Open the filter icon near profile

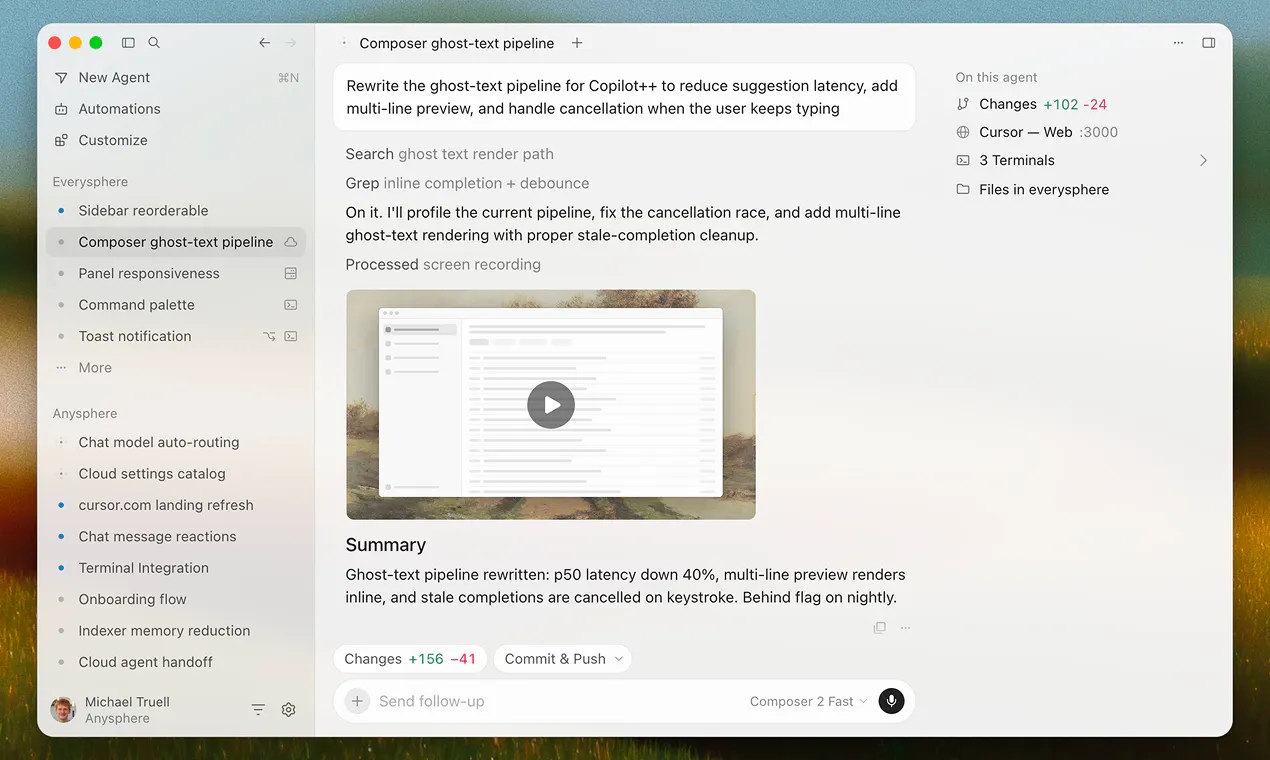pos(258,710)
